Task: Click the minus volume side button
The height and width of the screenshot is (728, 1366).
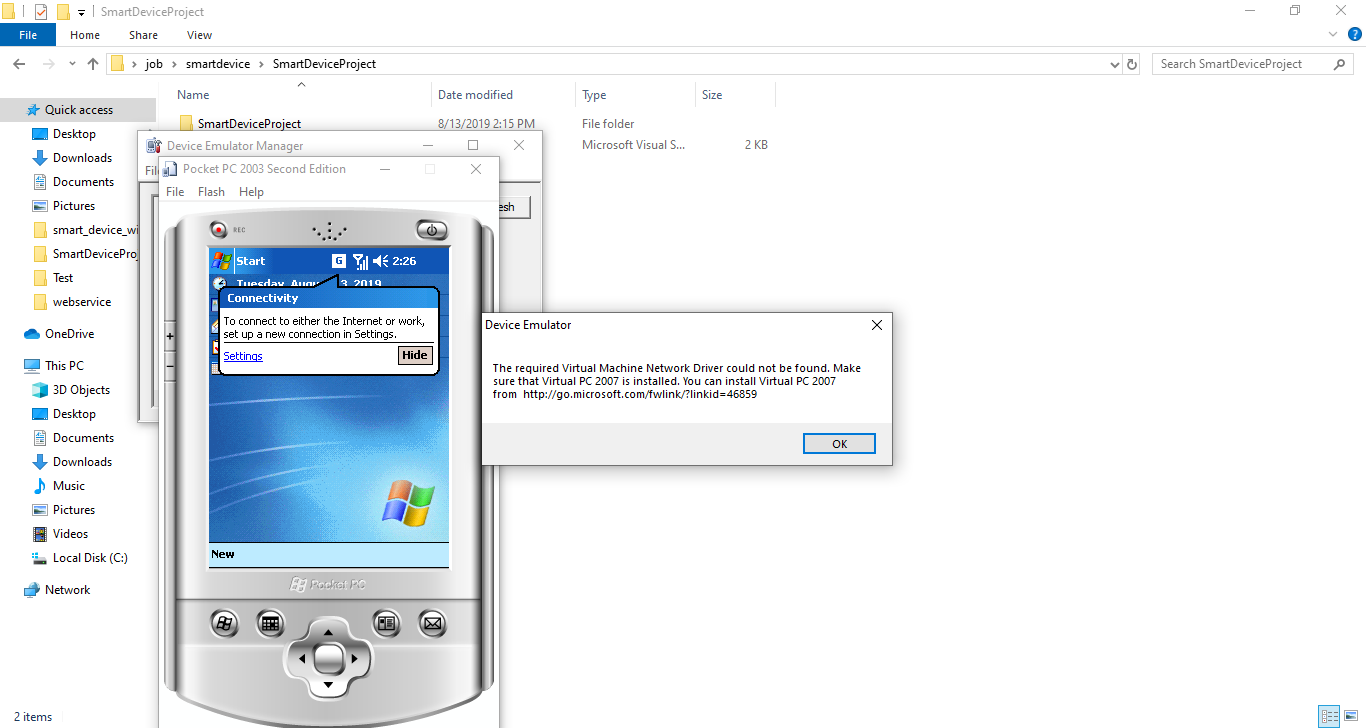Action: pos(169,366)
